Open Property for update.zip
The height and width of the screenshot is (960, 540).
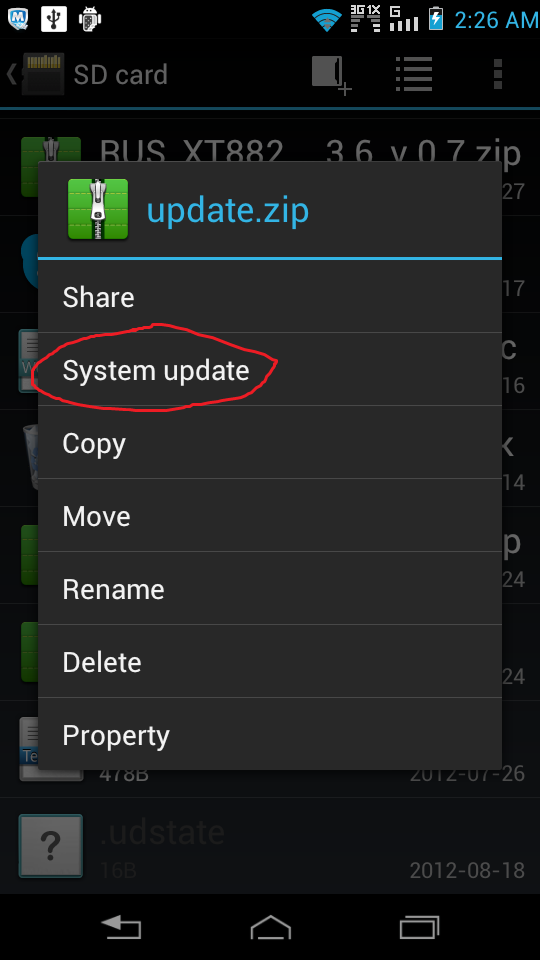pyautogui.click(x=270, y=734)
